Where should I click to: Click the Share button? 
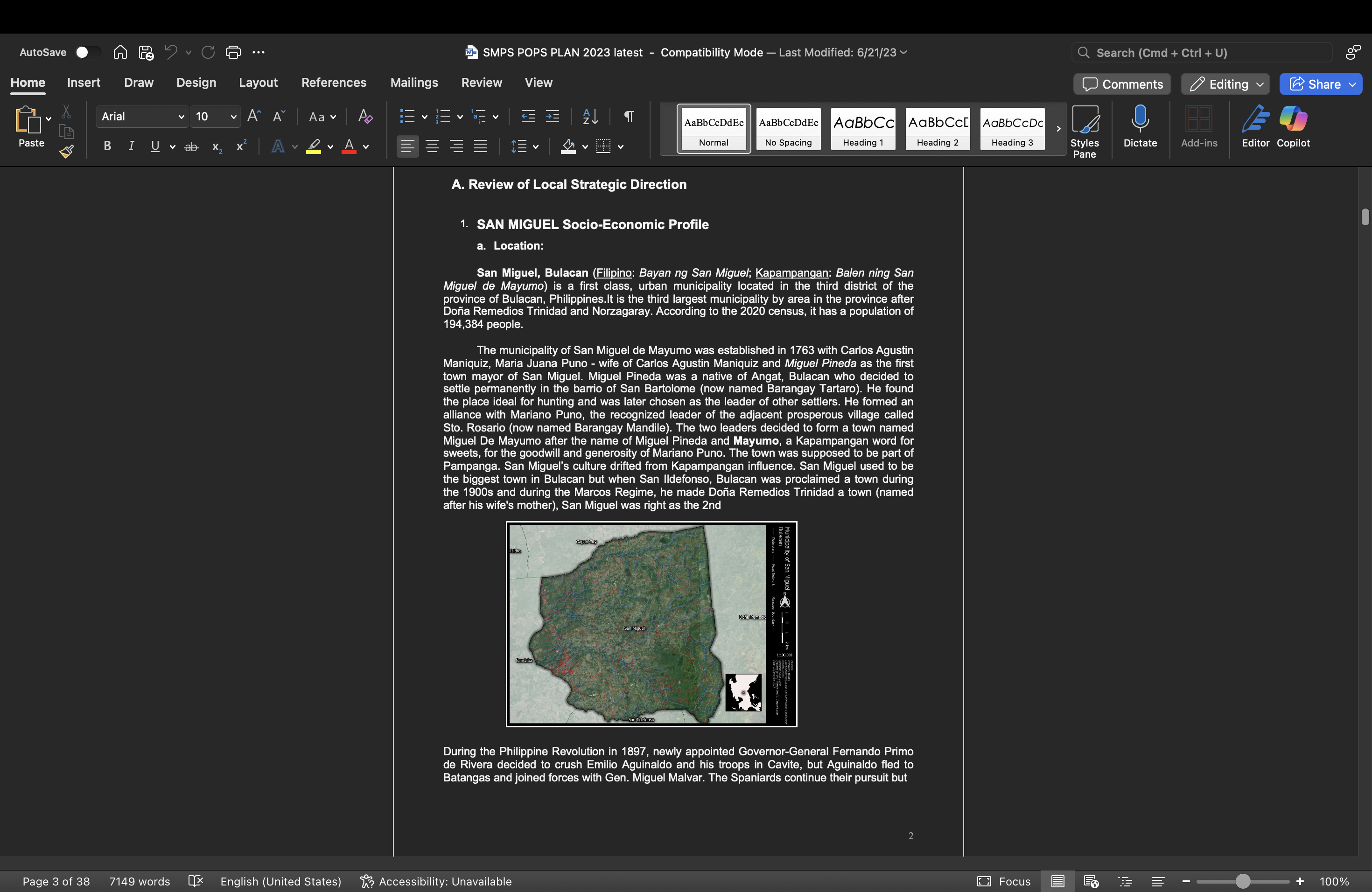point(1321,84)
